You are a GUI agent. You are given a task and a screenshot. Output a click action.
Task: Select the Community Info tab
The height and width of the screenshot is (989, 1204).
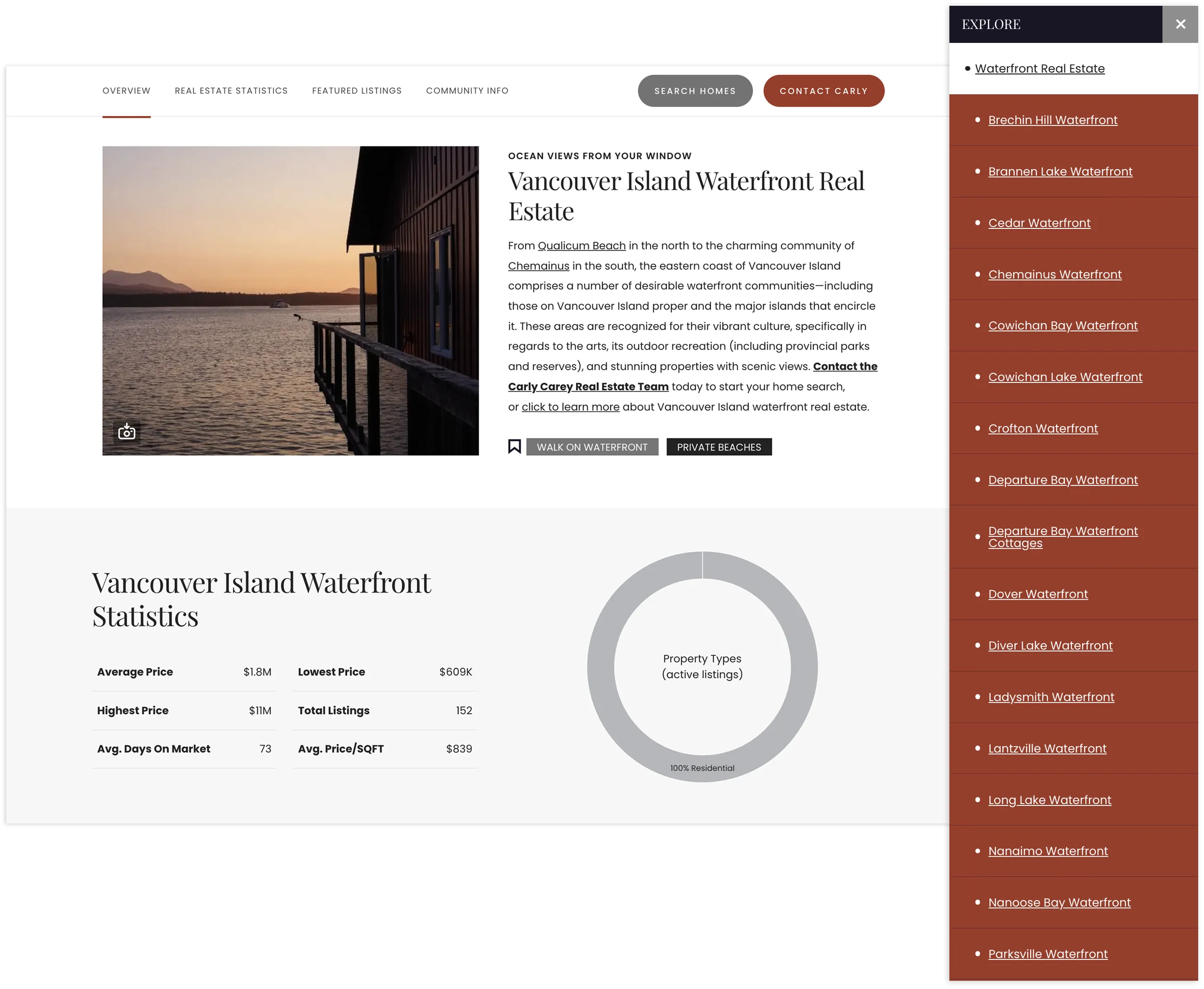(467, 91)
